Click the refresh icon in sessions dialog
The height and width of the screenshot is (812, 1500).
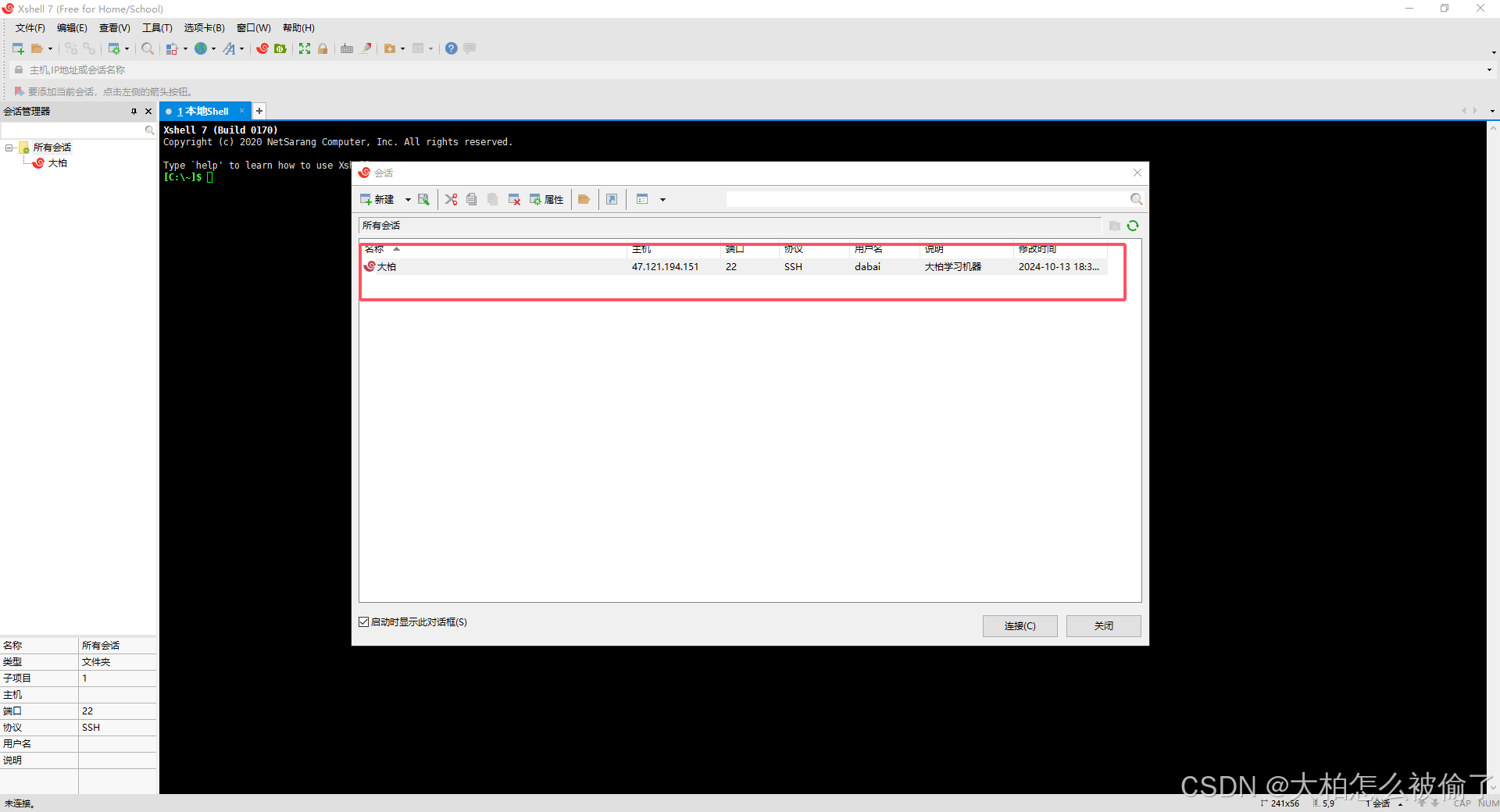click(1133, 226)
